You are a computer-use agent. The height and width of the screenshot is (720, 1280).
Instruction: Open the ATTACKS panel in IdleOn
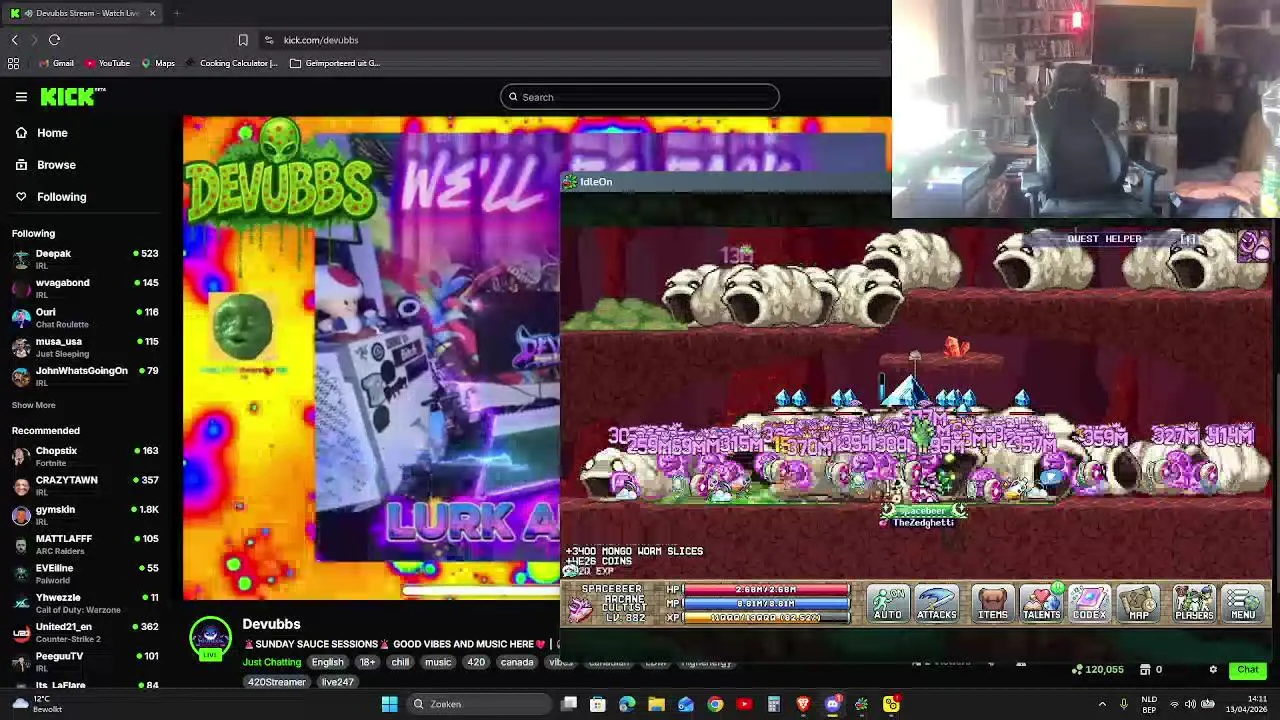937,603
